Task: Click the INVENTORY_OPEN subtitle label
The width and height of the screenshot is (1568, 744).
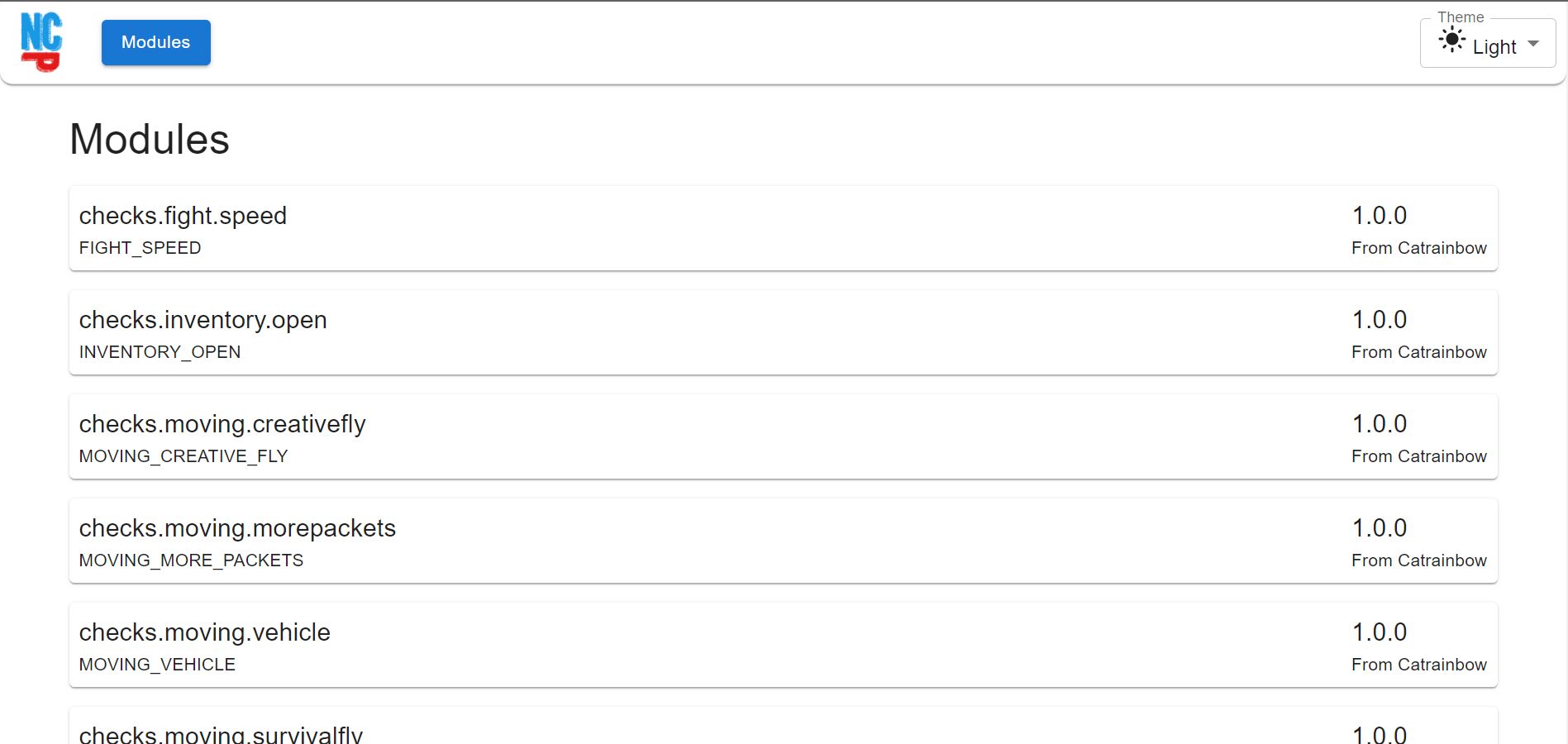Action: click(x=160, y=352)
